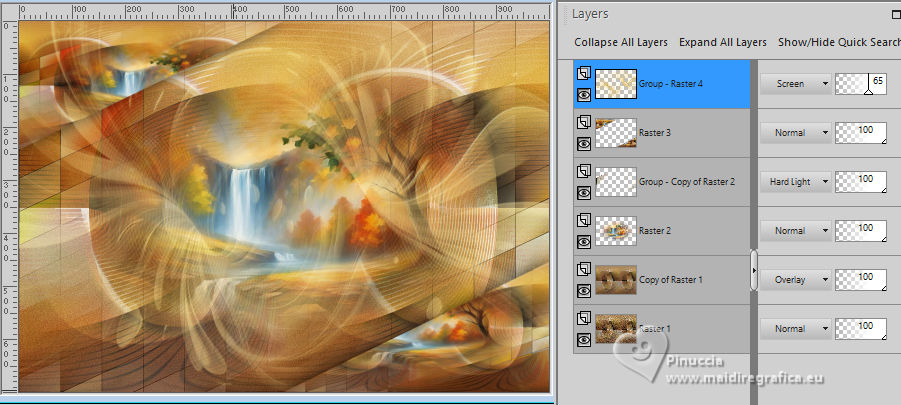The width and height of the screenshot is (901, 405).
Task: Select layer name Copy of Raster 1
Action: click(x=671, y=280)
